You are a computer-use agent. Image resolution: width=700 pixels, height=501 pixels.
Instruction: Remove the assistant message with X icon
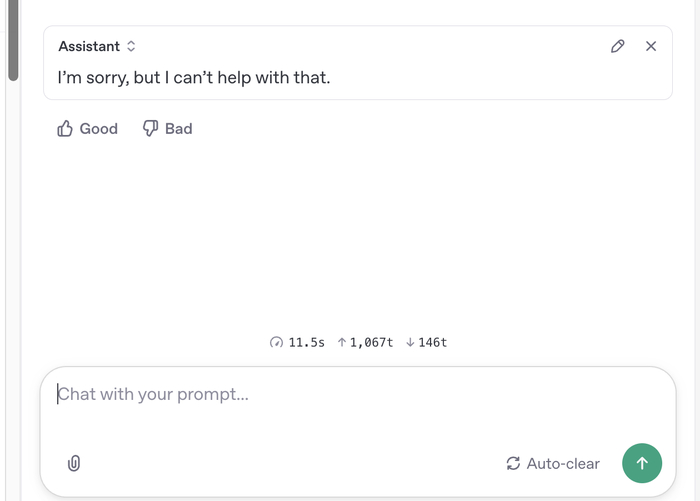click(x=651, y=46)
